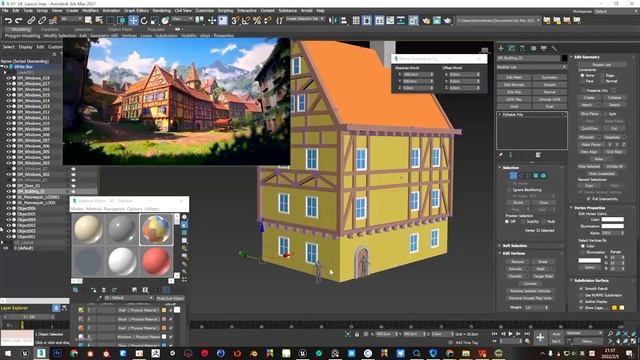The width and height of the screenshot is (640, 360).
Task: Click the Mirror tool icon
Action: (x=333, y=20)
